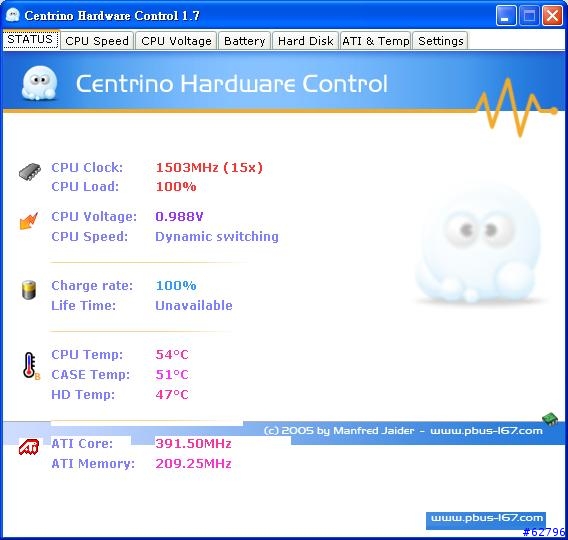The height and width of the screenshot is (540, 568).
Task: Click the ghost mascot logo in the header
Action: tap(39, 83)
